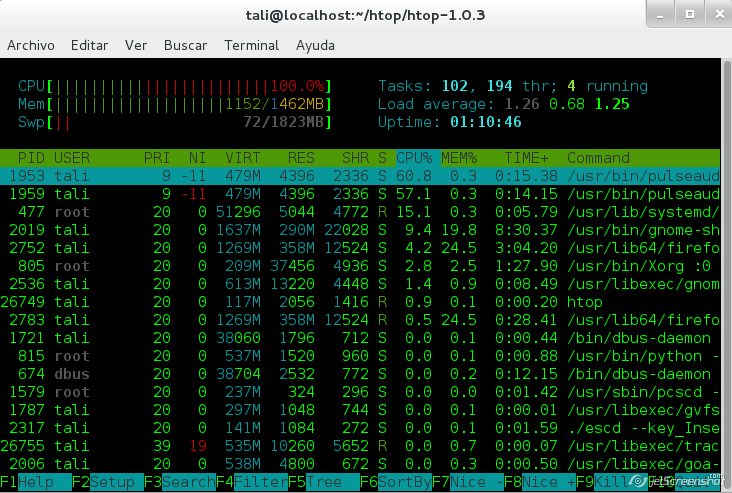Select the dbus user row PID 674
This screenshot has width=732, height=493.
[360, 373]
